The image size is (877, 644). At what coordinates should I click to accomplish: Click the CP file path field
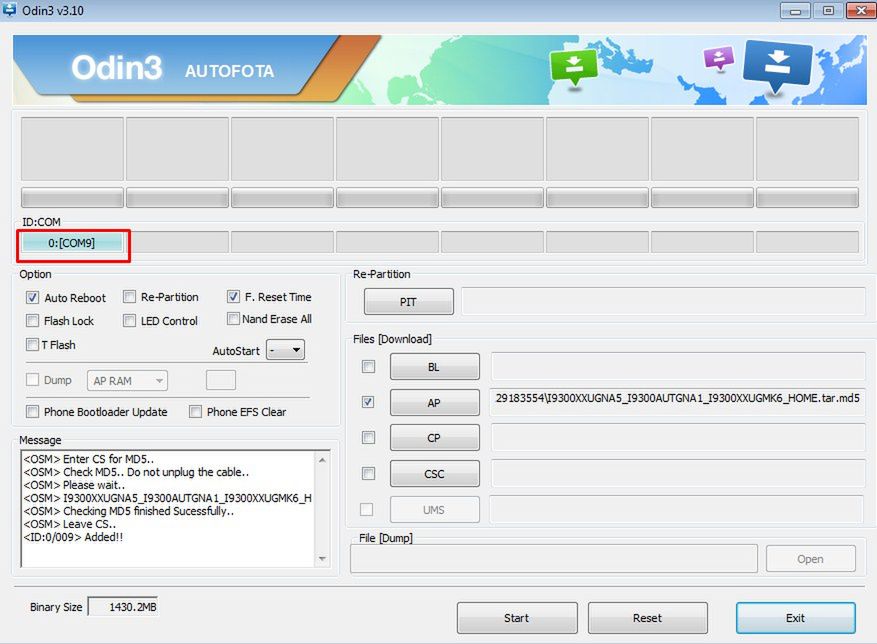[678, 438]
